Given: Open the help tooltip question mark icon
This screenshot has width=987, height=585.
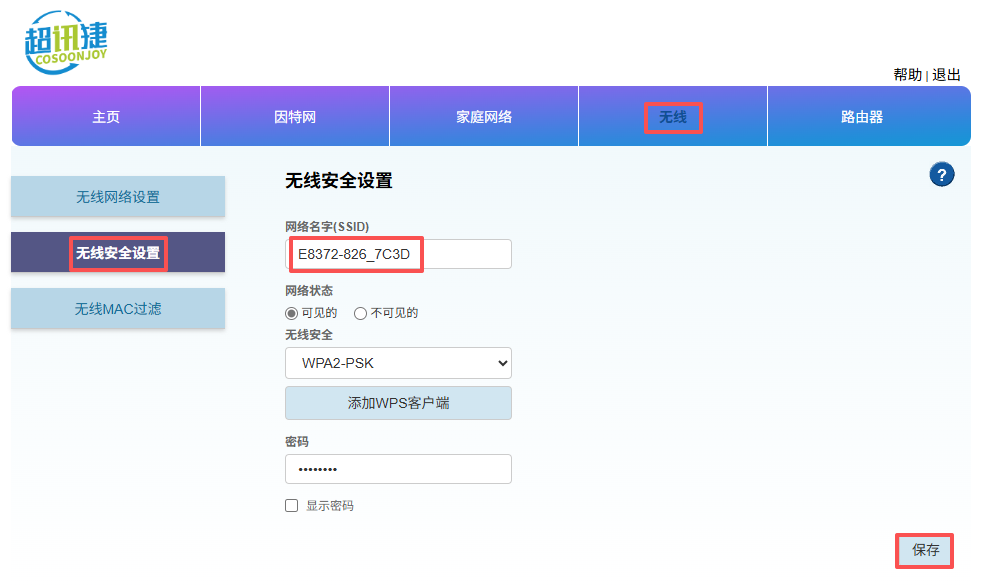Looking at the screenshot, I should click(x=941, y=174).
